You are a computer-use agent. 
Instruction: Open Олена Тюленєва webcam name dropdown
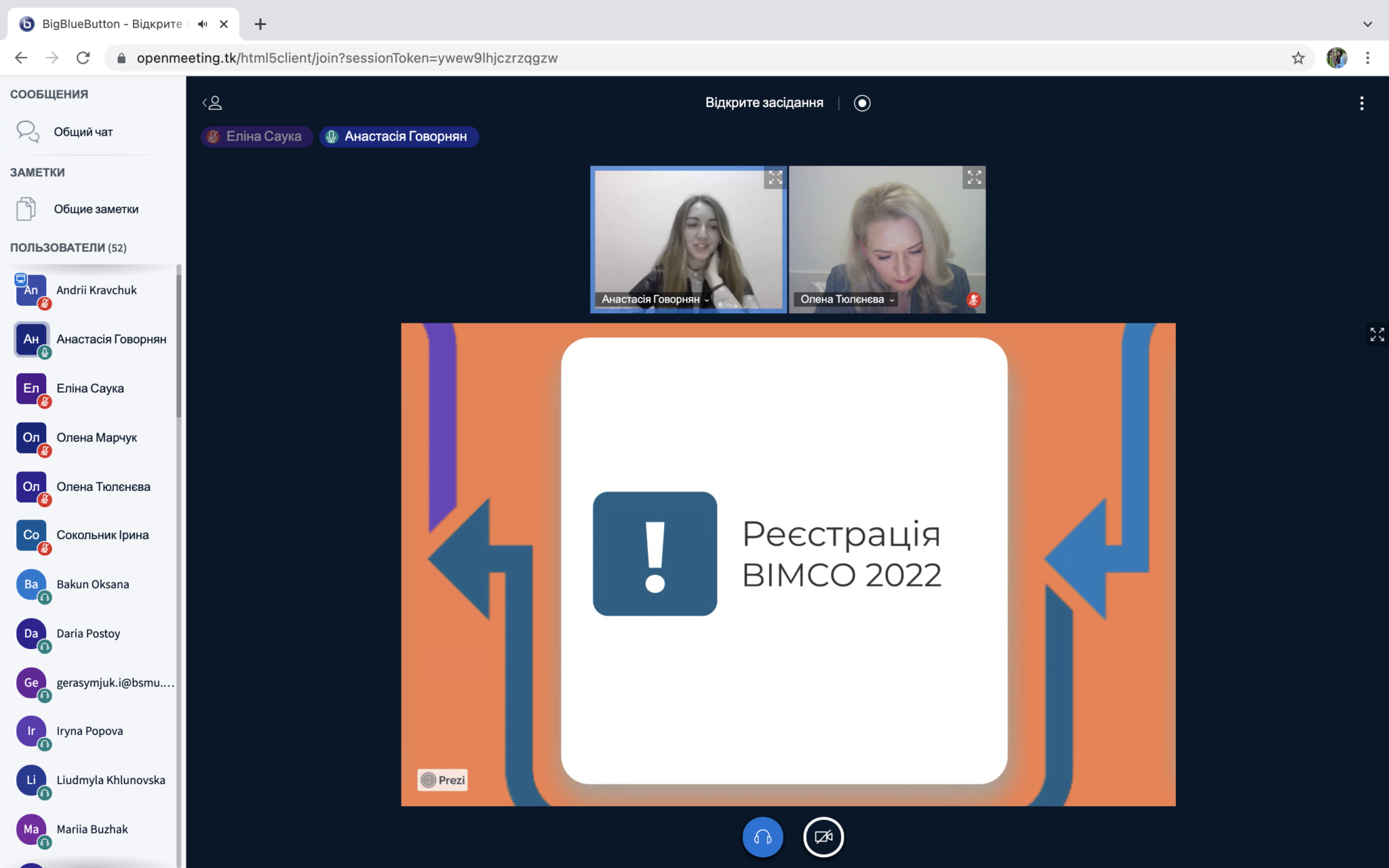pyautogui.click(x=848, y=299)
